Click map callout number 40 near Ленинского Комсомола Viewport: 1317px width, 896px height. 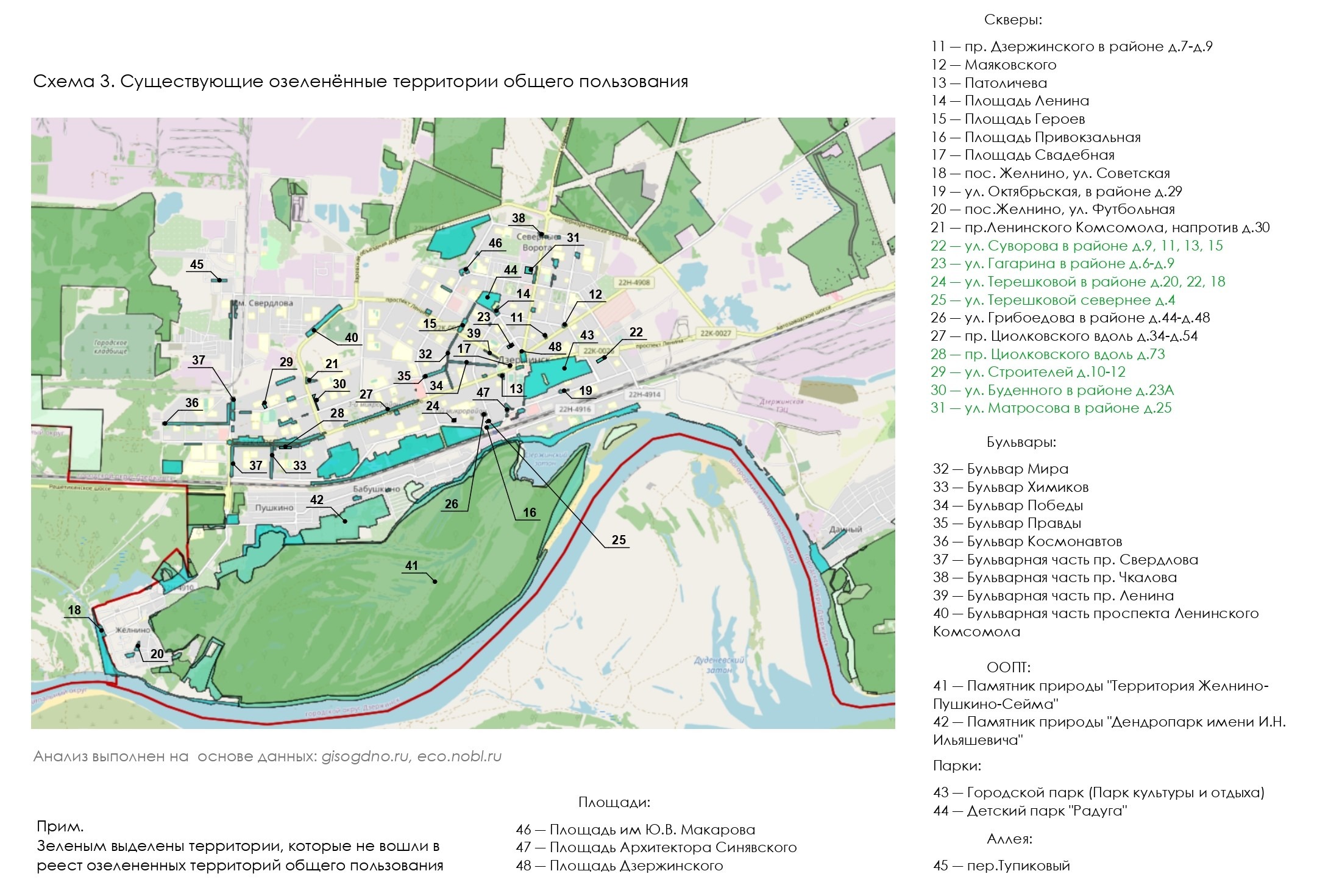tap(352, 338)
